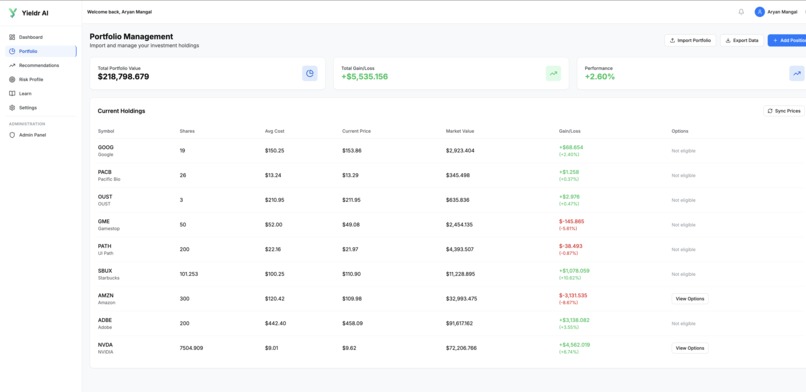Click the Admin Panel shield icon

coord(12,135)
